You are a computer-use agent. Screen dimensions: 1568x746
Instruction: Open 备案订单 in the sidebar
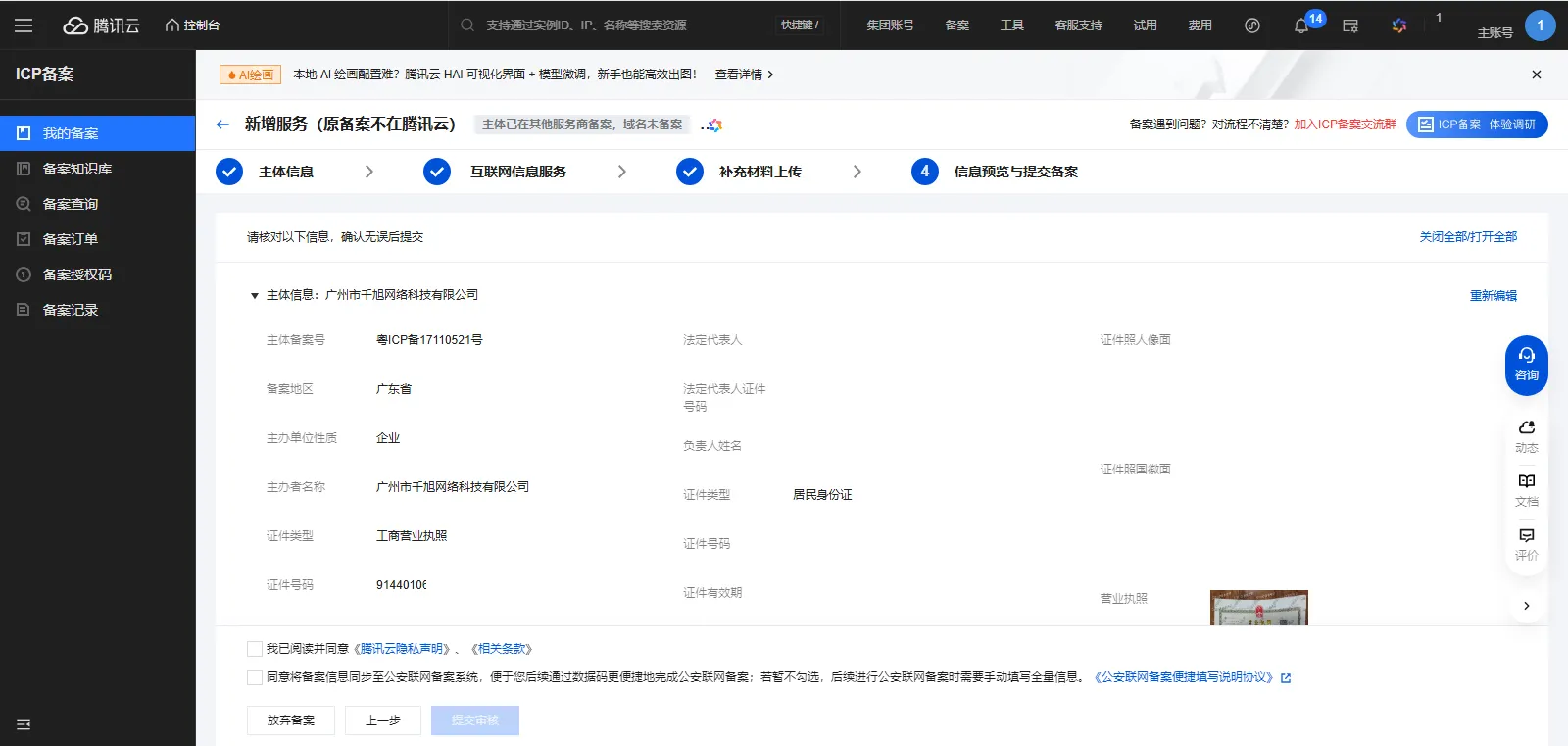(x=98, y=239)
